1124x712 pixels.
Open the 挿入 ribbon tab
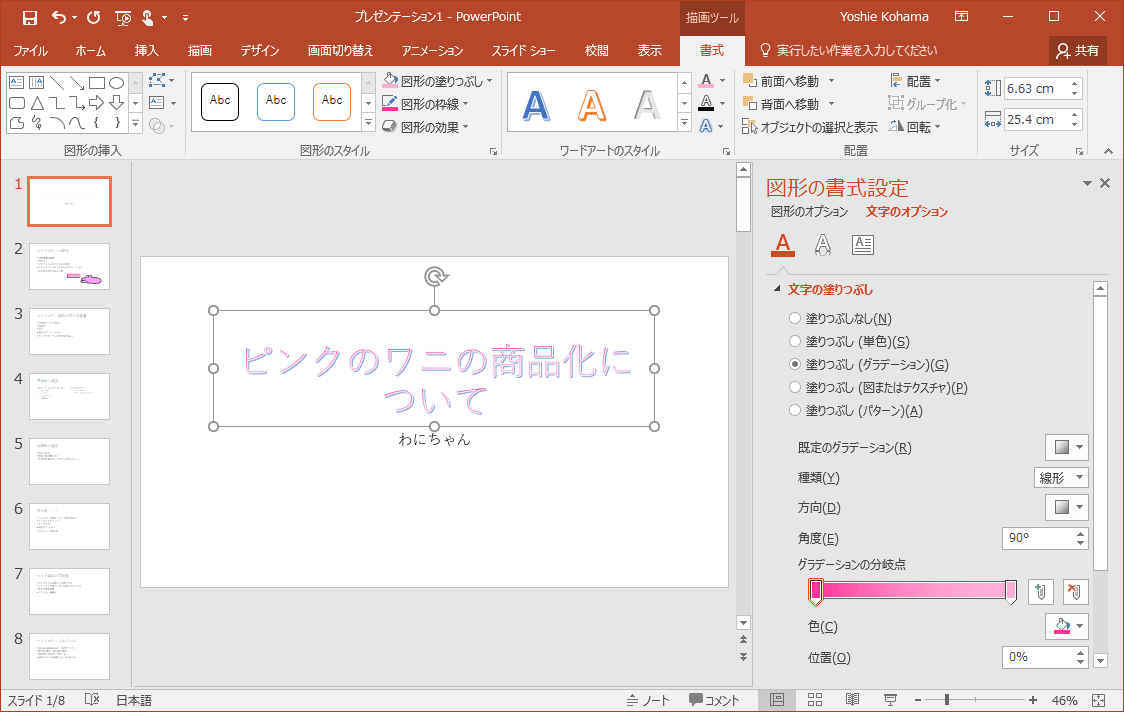(x=146, y=51)
